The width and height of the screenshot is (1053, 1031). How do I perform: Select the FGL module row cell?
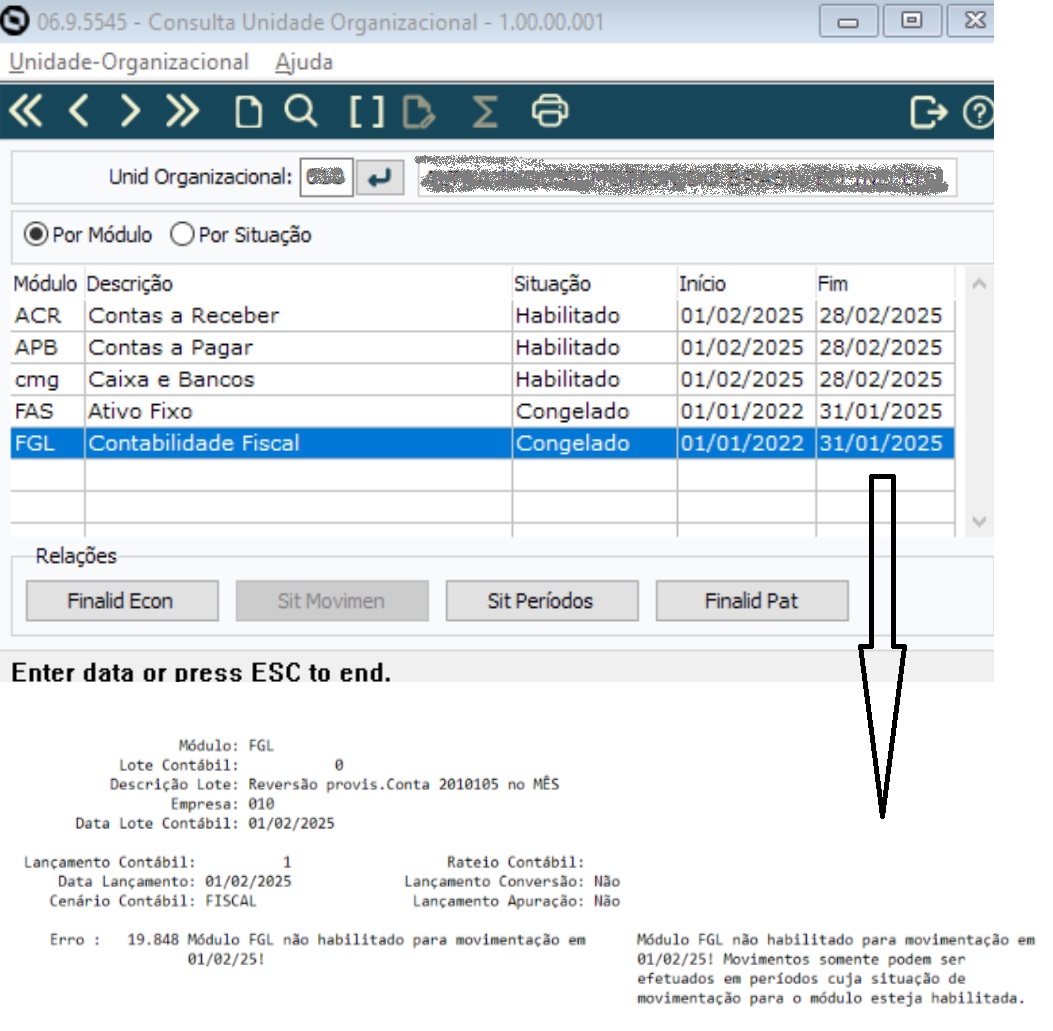pos(47,443)
